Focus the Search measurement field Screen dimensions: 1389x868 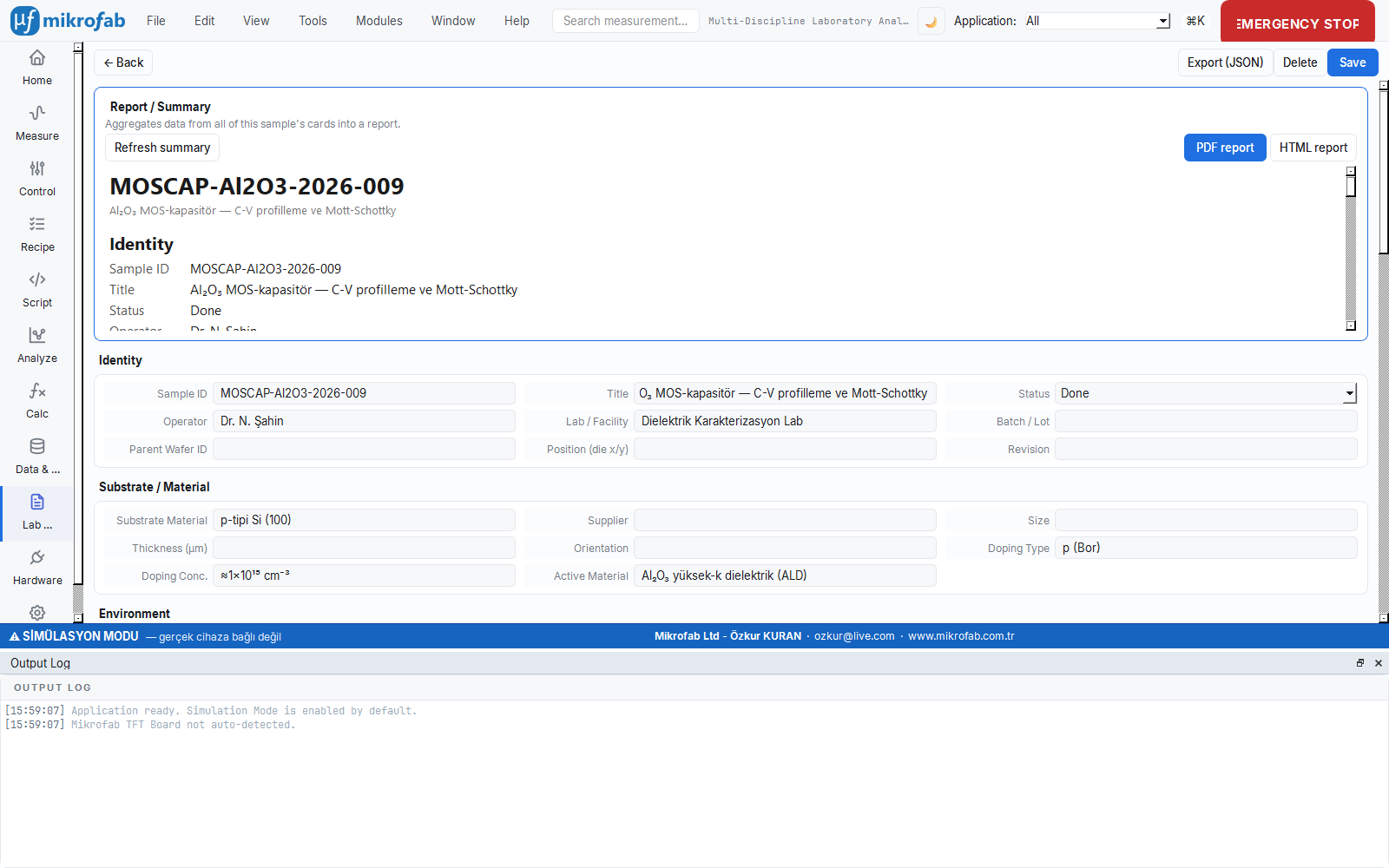(626, 21)
